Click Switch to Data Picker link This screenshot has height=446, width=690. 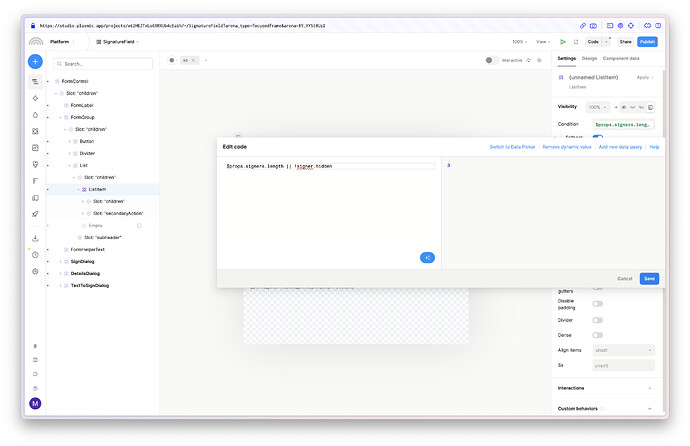tap(512, 147)
